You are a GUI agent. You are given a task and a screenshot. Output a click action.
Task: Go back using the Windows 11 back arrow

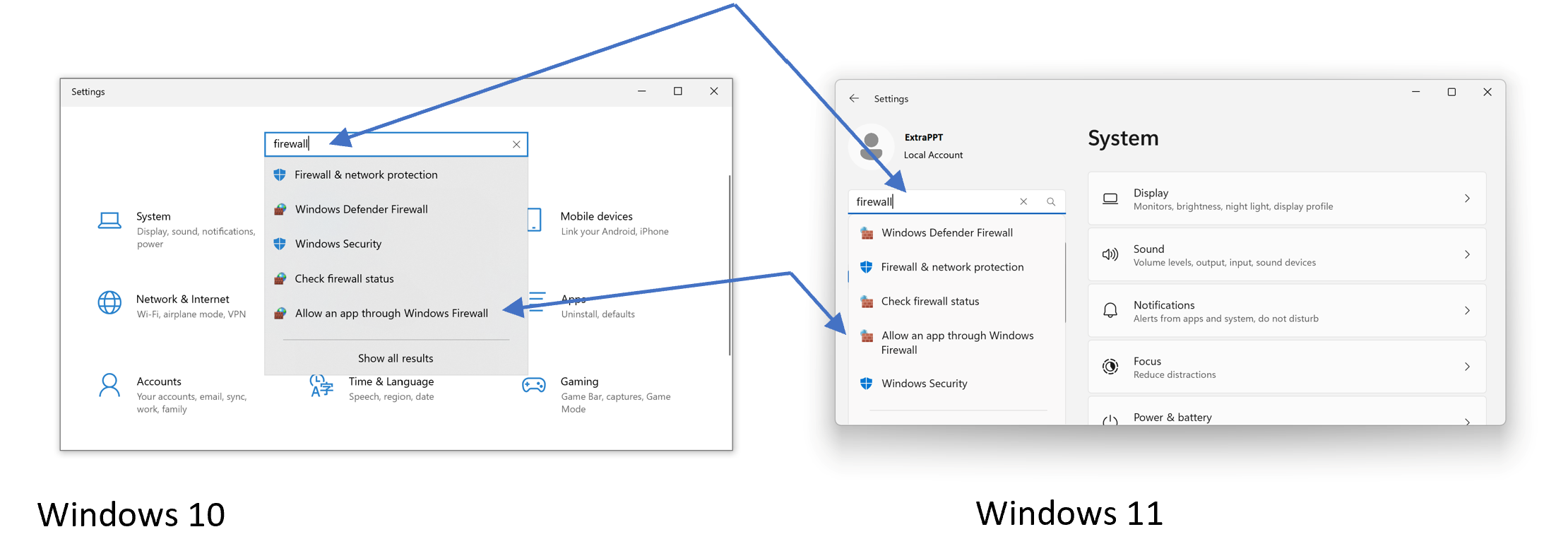click(x=854, y=98)
